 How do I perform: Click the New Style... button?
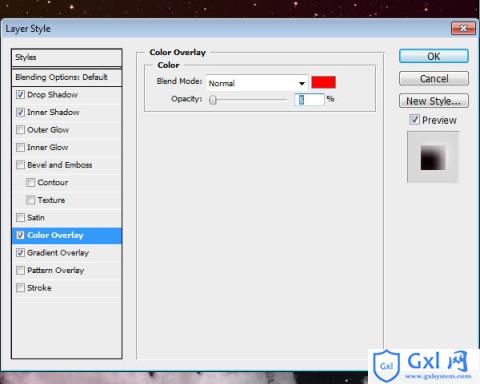[434, 101]
